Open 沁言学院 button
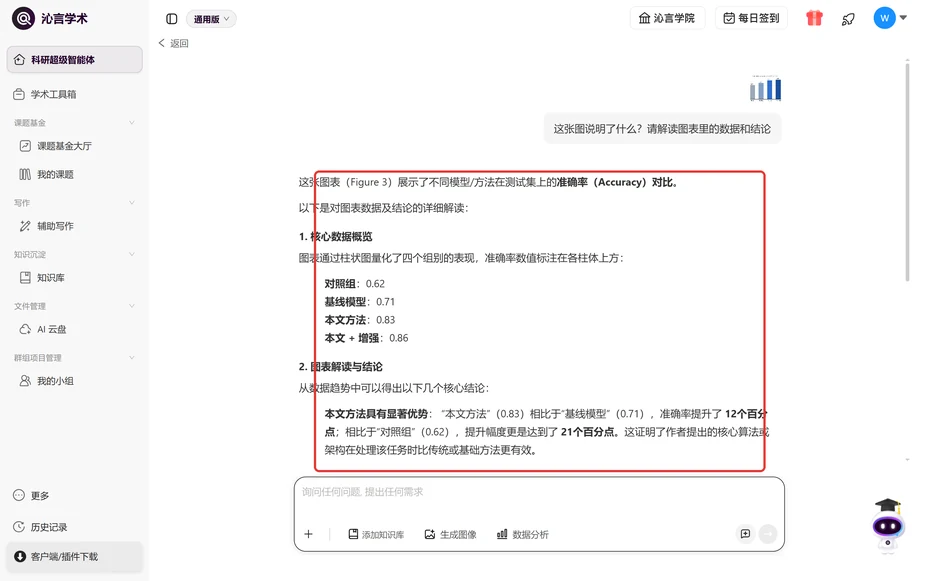This screenshot has width=930, height=581. pos(667,18)
